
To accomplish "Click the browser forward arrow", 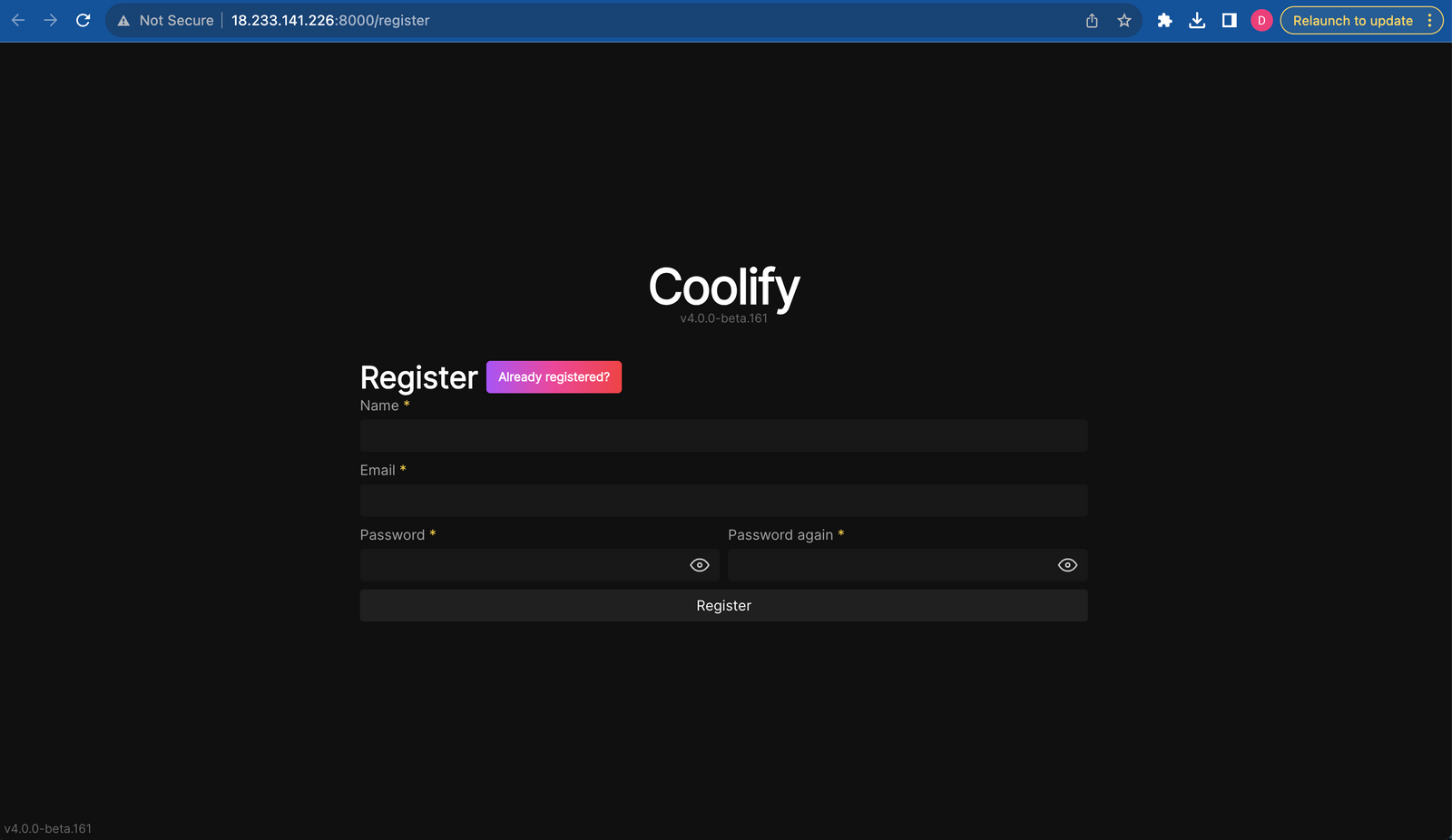I will point(51,20).
